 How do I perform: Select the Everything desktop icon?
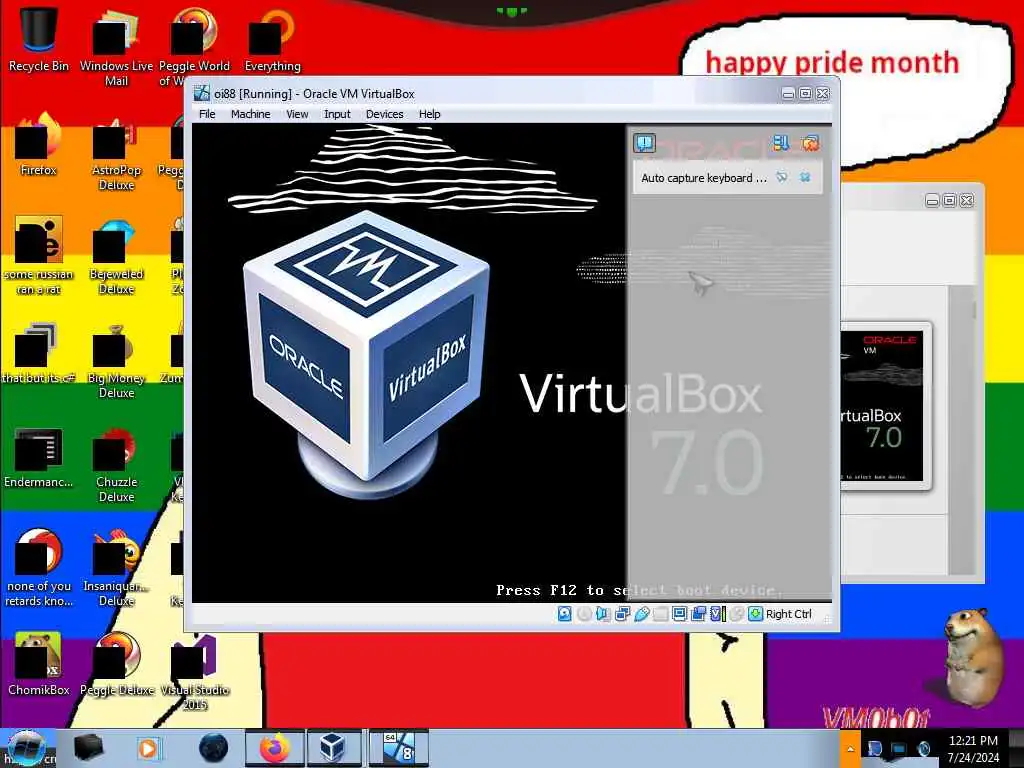pos(272,39)
